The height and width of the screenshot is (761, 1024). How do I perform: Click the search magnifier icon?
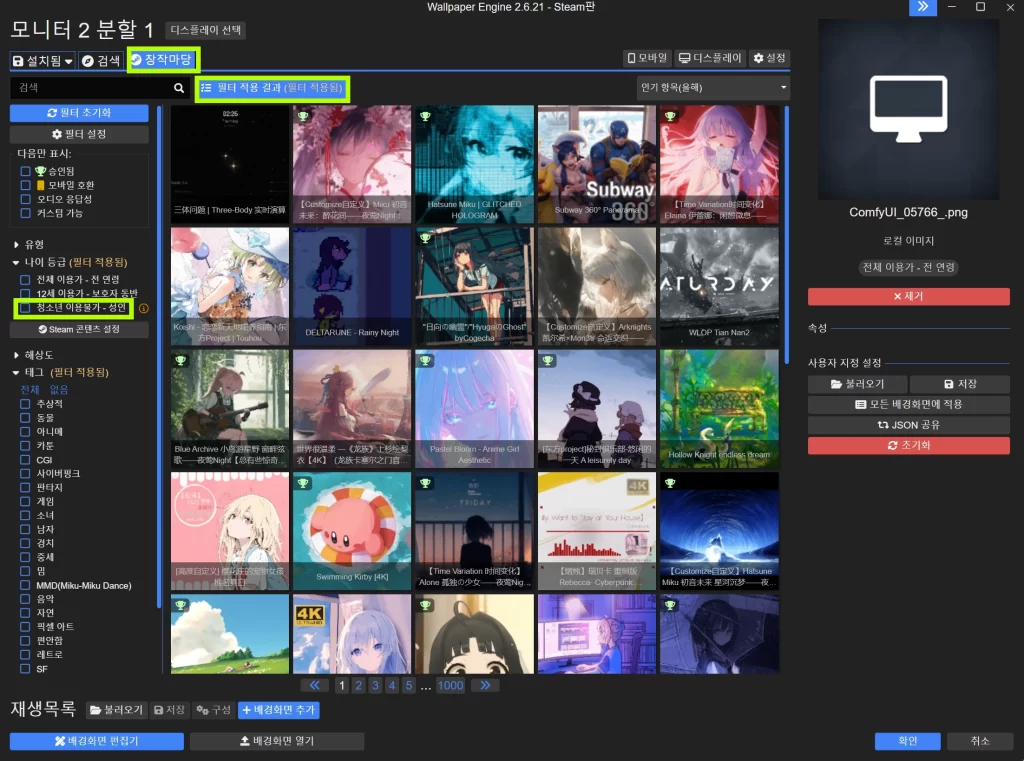(x=179, y=88)
